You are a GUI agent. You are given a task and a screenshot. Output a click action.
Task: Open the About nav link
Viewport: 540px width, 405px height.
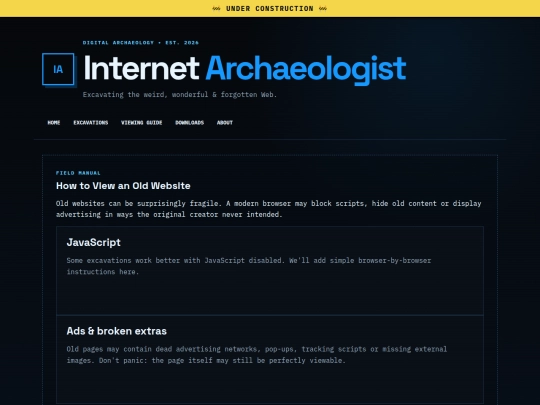(225, 123)
